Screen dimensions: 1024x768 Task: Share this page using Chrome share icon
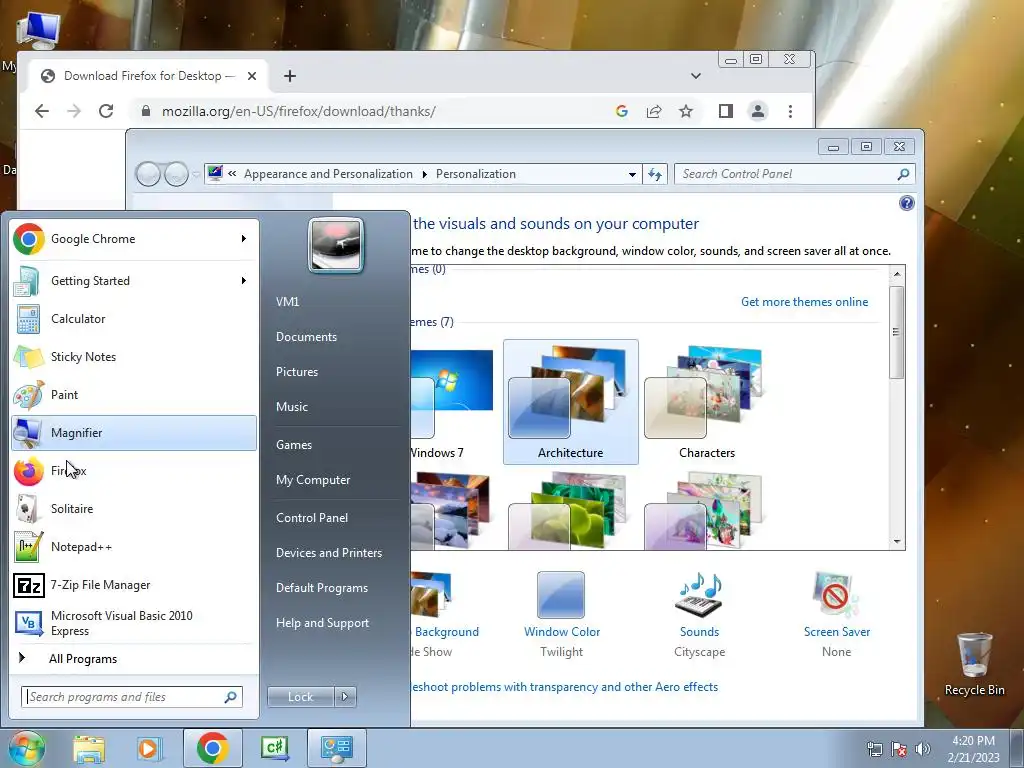654,111
